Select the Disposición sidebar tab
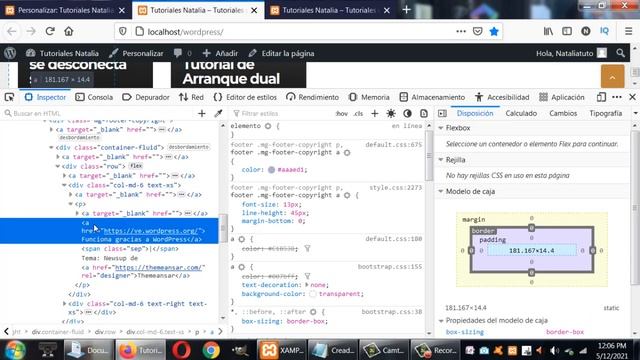This screenshot has width=640, height=360. 475,113
